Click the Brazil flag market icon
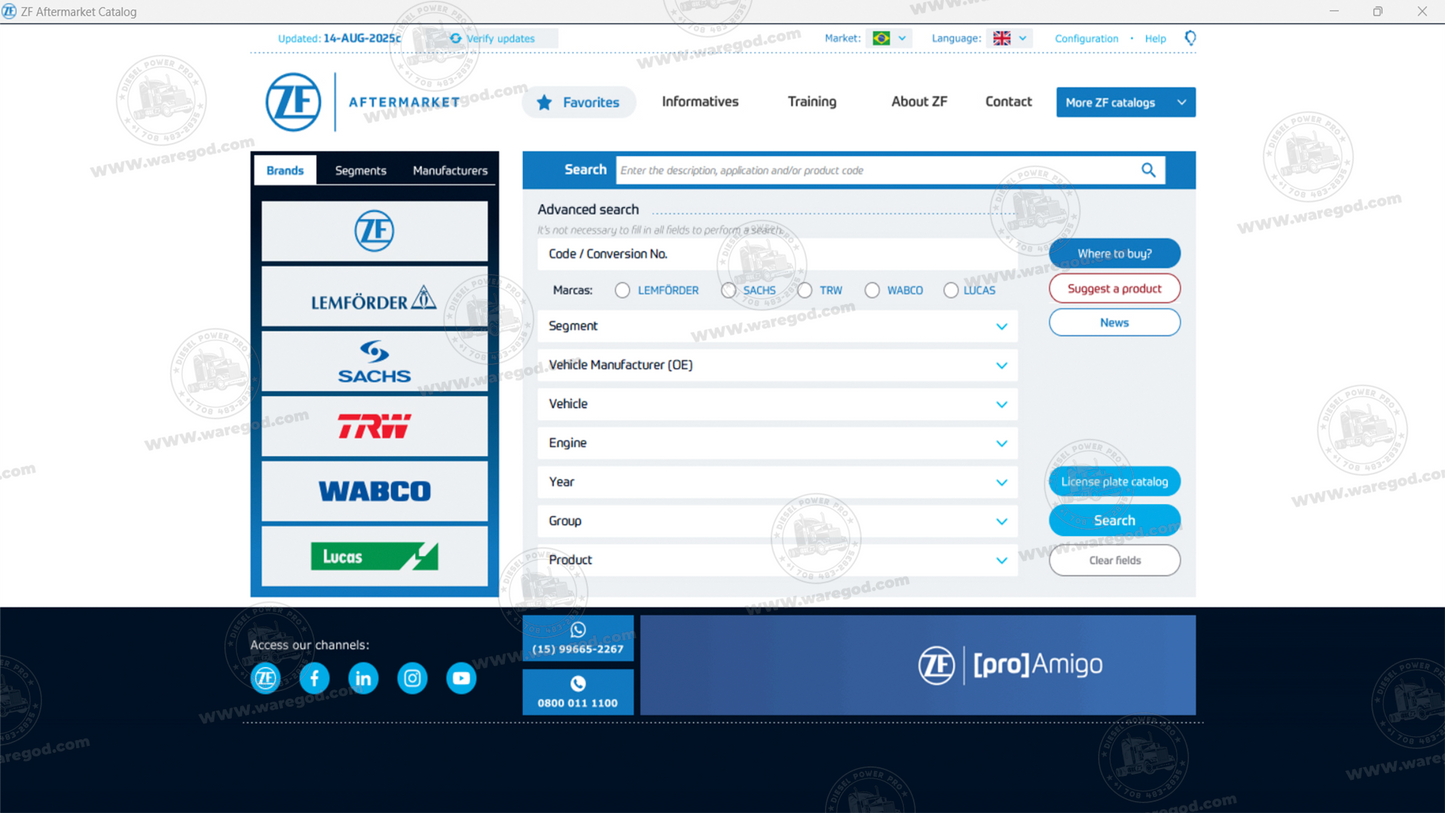This screenshot has width=1445, height=813. (x=881, y=38)
